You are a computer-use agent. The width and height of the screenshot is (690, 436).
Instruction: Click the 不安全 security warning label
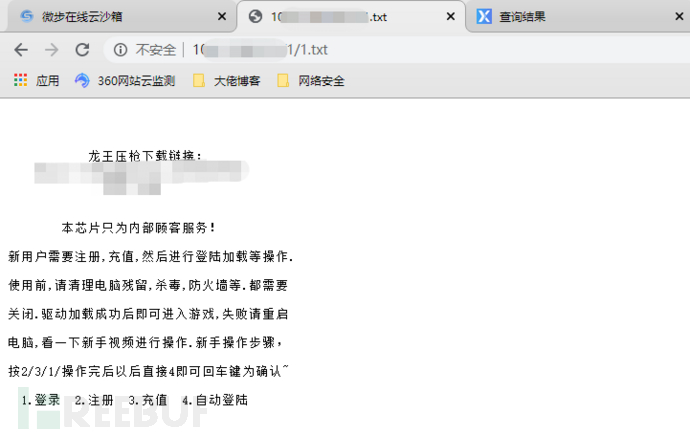pos(156,50)
